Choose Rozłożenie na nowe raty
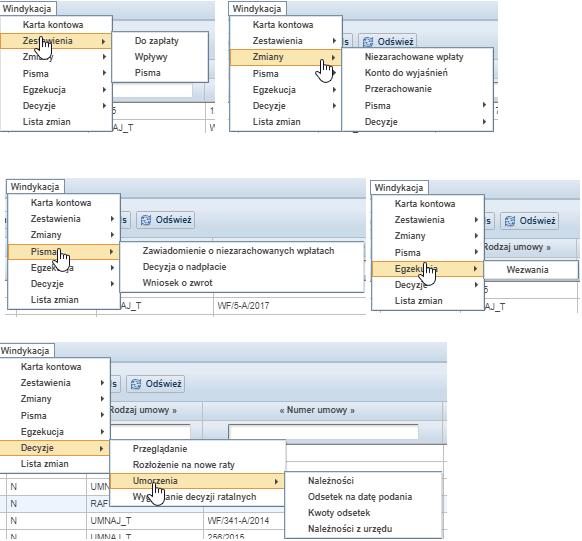This screenshot has width=582, height=541. (183, 465)
